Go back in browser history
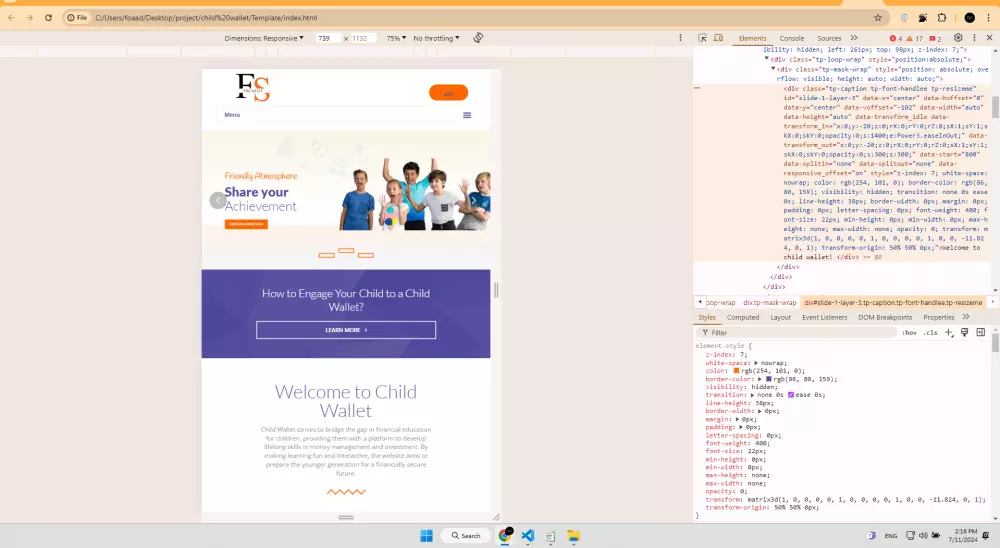This screenshot has width=1000, height=548. 11,18
